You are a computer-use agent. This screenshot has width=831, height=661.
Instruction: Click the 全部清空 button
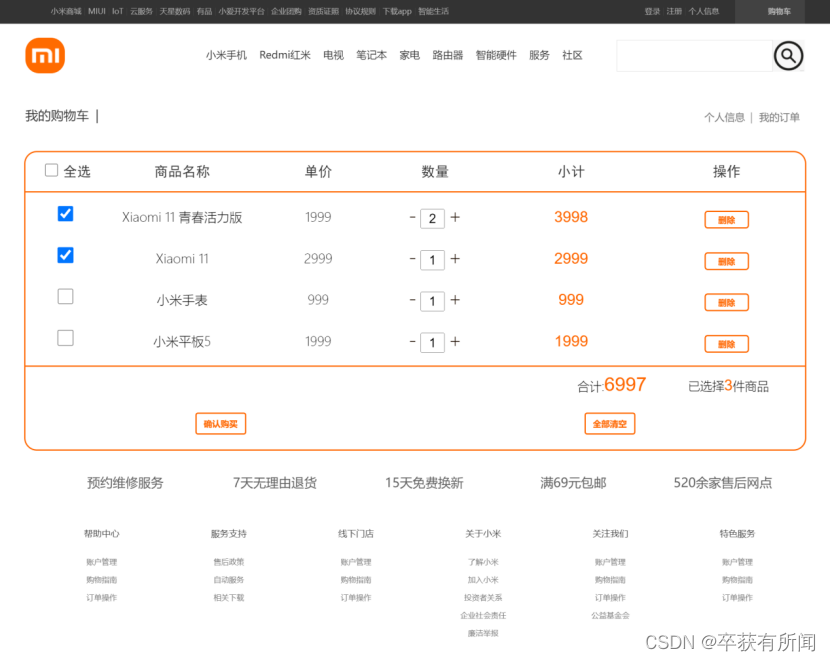tap(609, 424)
